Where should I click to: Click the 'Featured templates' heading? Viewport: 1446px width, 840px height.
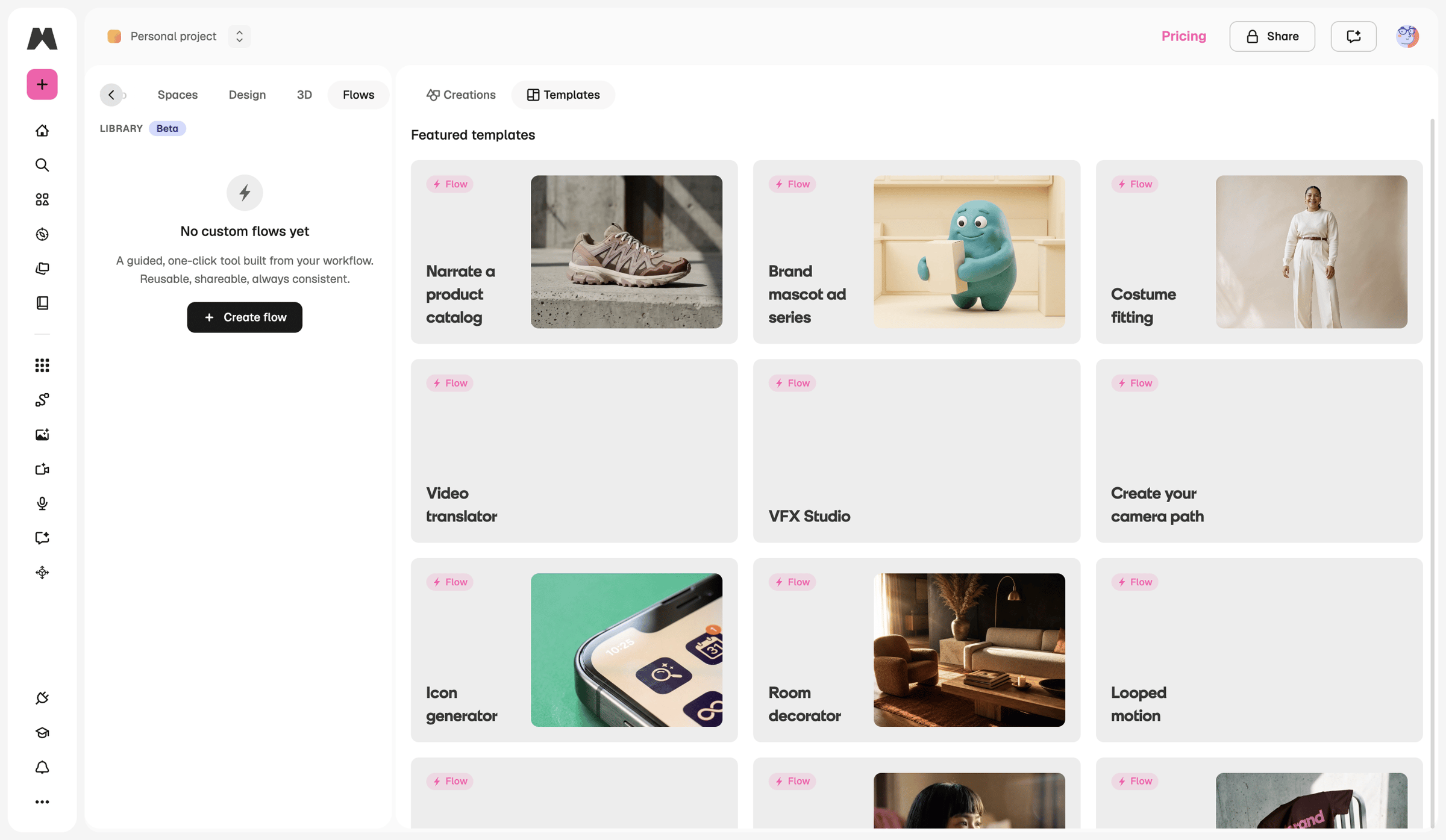(473, 135)
